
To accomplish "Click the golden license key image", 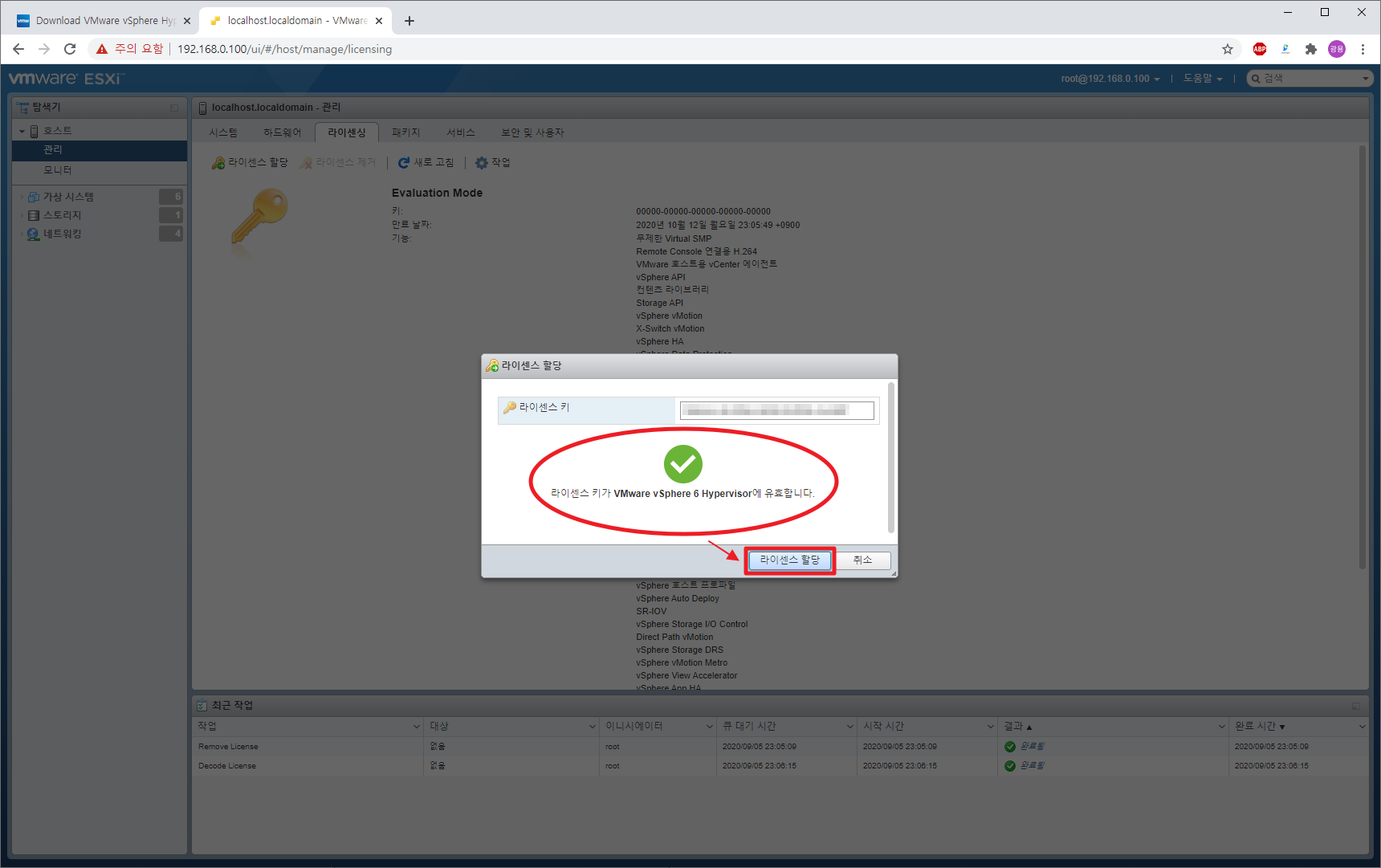I will (259, 218).
